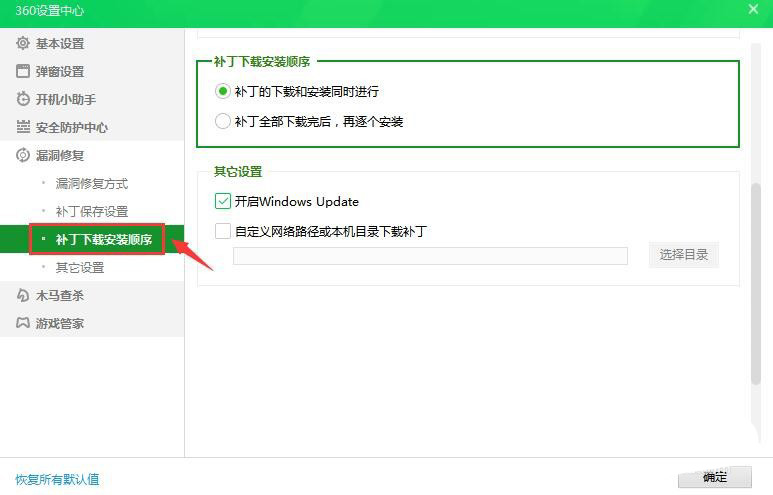Viewport: 773px width, 495px height.
Task: Click the icon beside 游戏管家
Action: [23, 323]
